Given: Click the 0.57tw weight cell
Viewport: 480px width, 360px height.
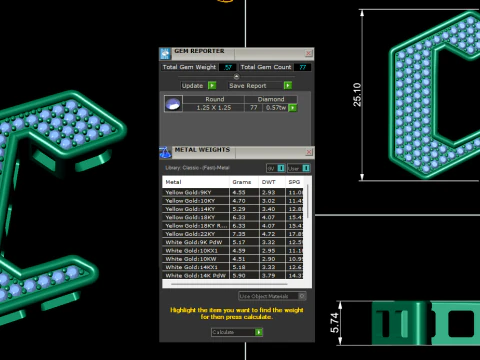Looking at the screenshot, I should tap(276, 108).
